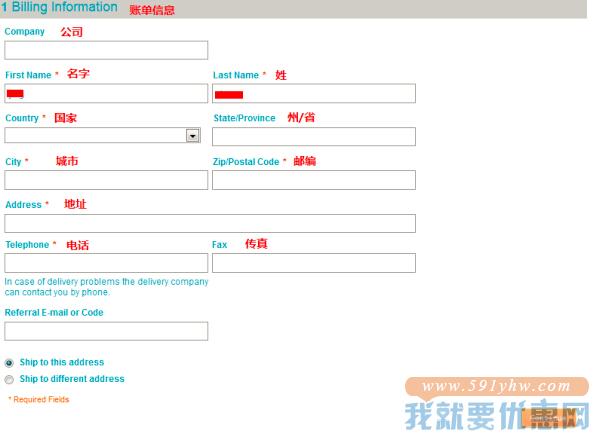
Task: Click the Company input field
Action: [x=106, y=50]
